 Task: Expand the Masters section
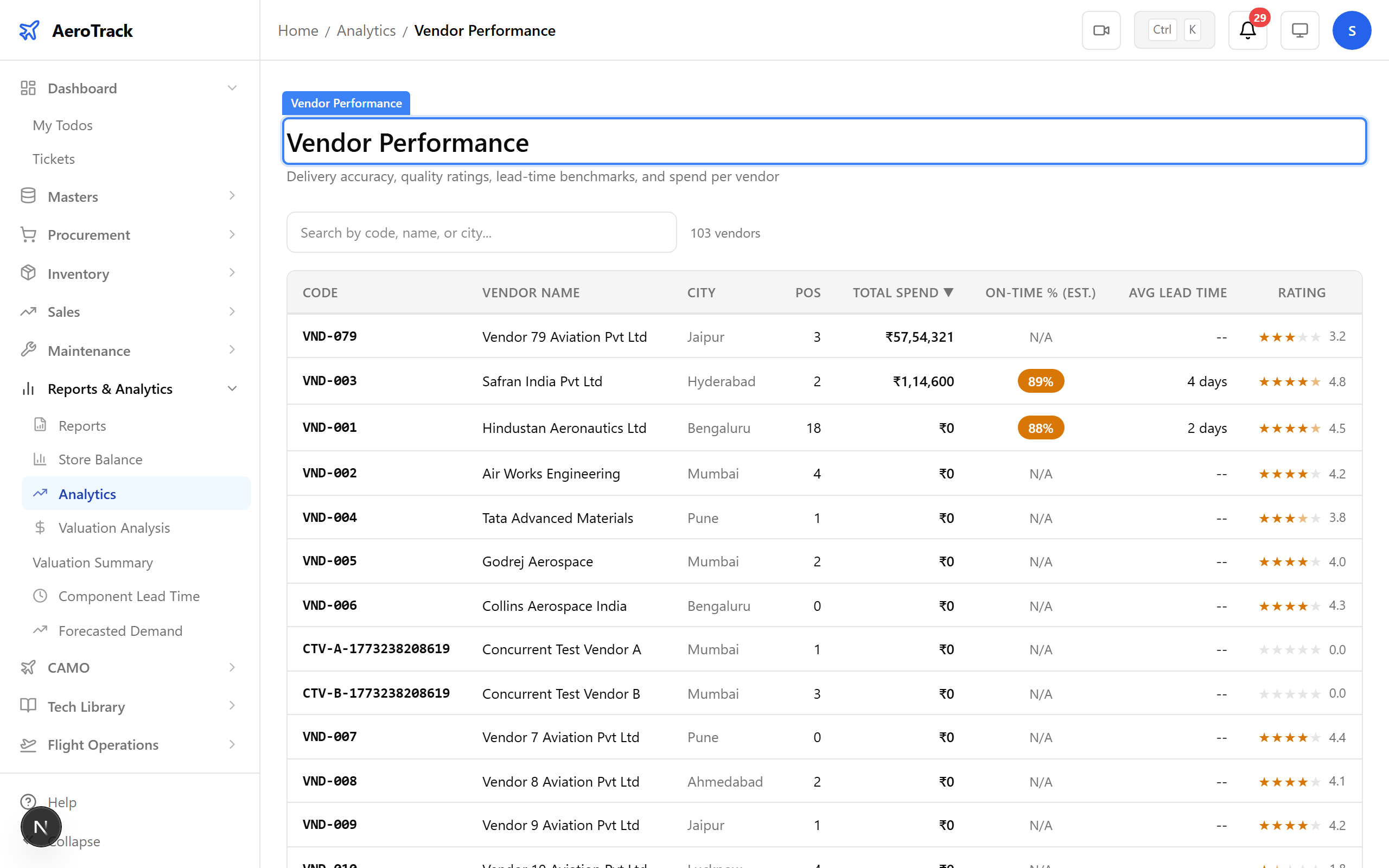click(232, 196)
